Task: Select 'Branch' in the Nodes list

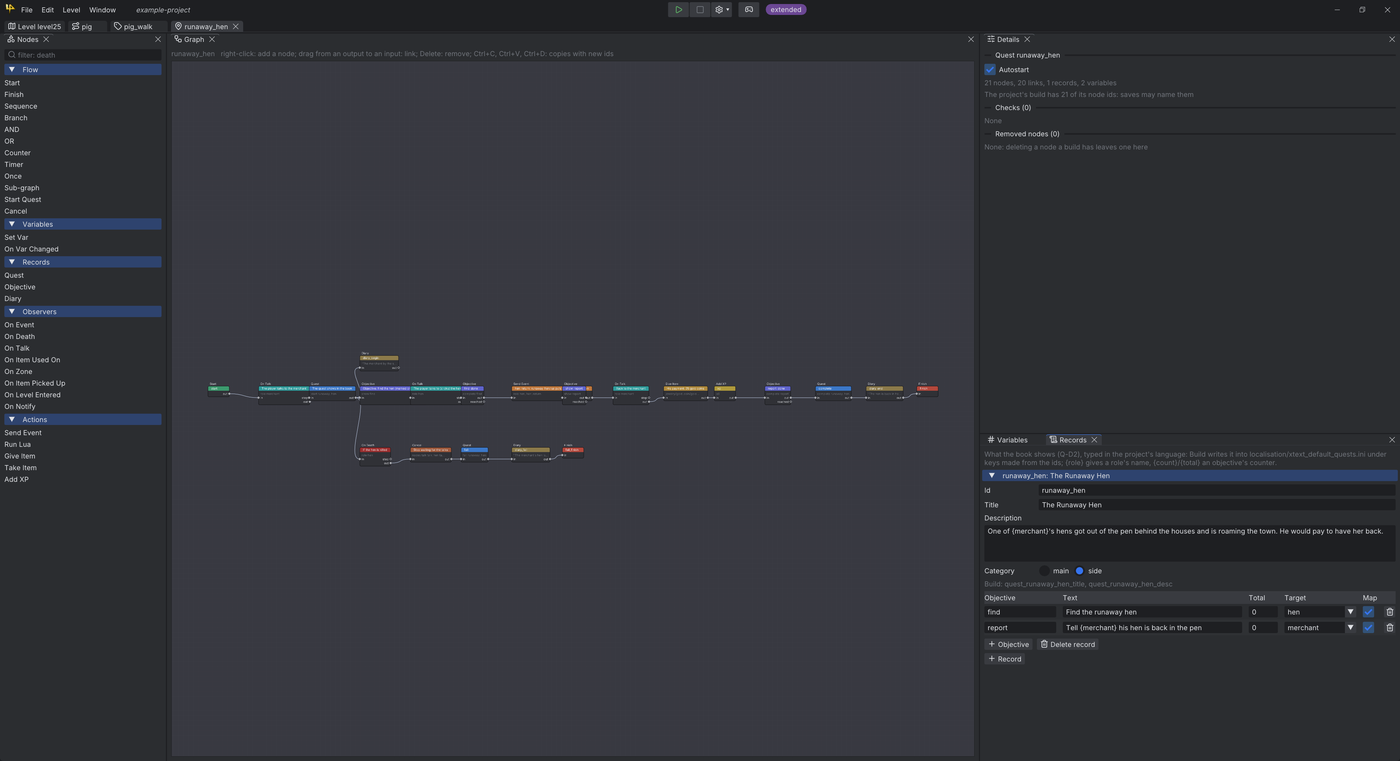Action: 16,118
